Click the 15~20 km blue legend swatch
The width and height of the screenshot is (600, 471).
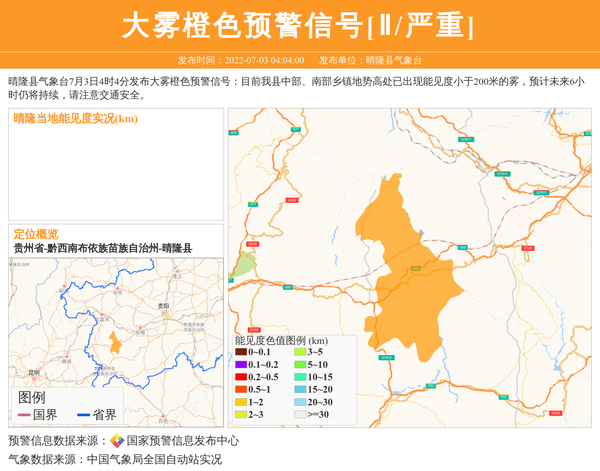300,389
